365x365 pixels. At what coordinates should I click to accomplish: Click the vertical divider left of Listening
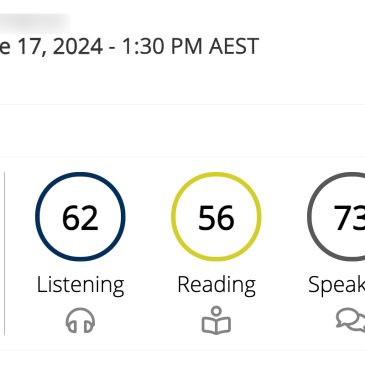[4, 253]
